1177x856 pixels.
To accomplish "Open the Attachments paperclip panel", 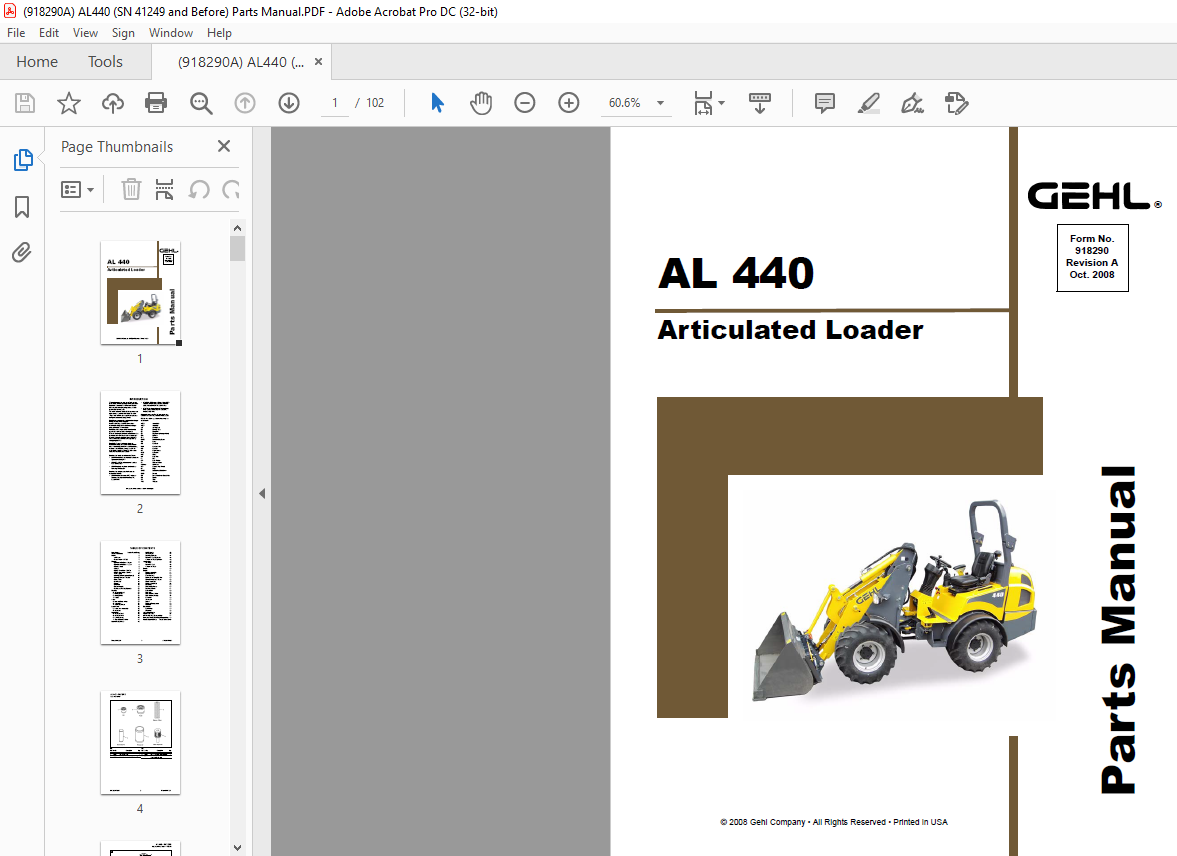I will click(x=22, y=252).
